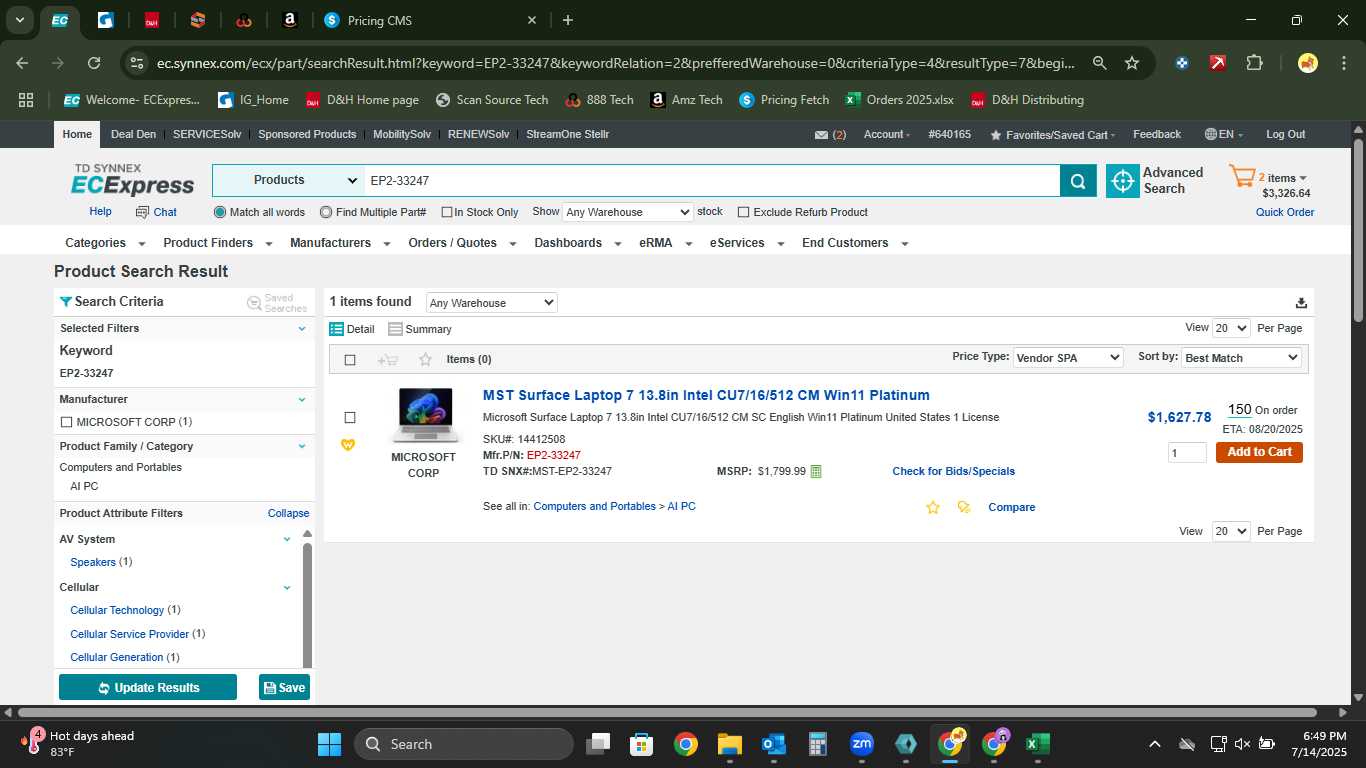Open the mail messages icon
This screenshot has height=768, width=1366.
pos(821,135)
